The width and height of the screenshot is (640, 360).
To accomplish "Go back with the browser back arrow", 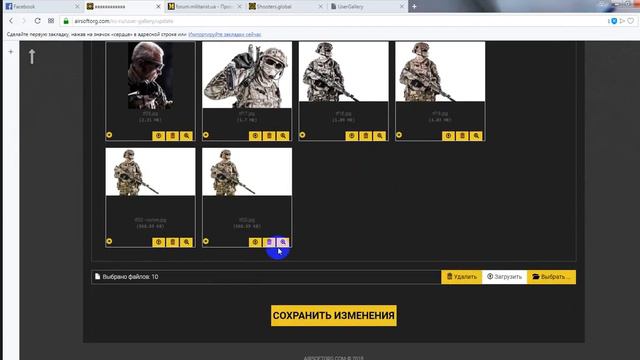I will pyautogui.click(x=11, y=21).
